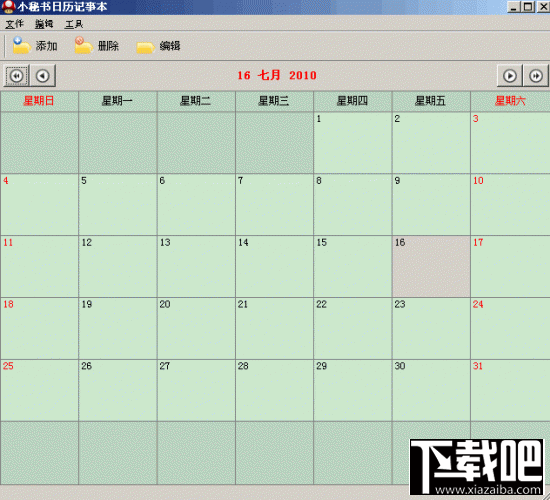
Task: Click the mushroom app icon in the title bar
Action: pos(8,7)
